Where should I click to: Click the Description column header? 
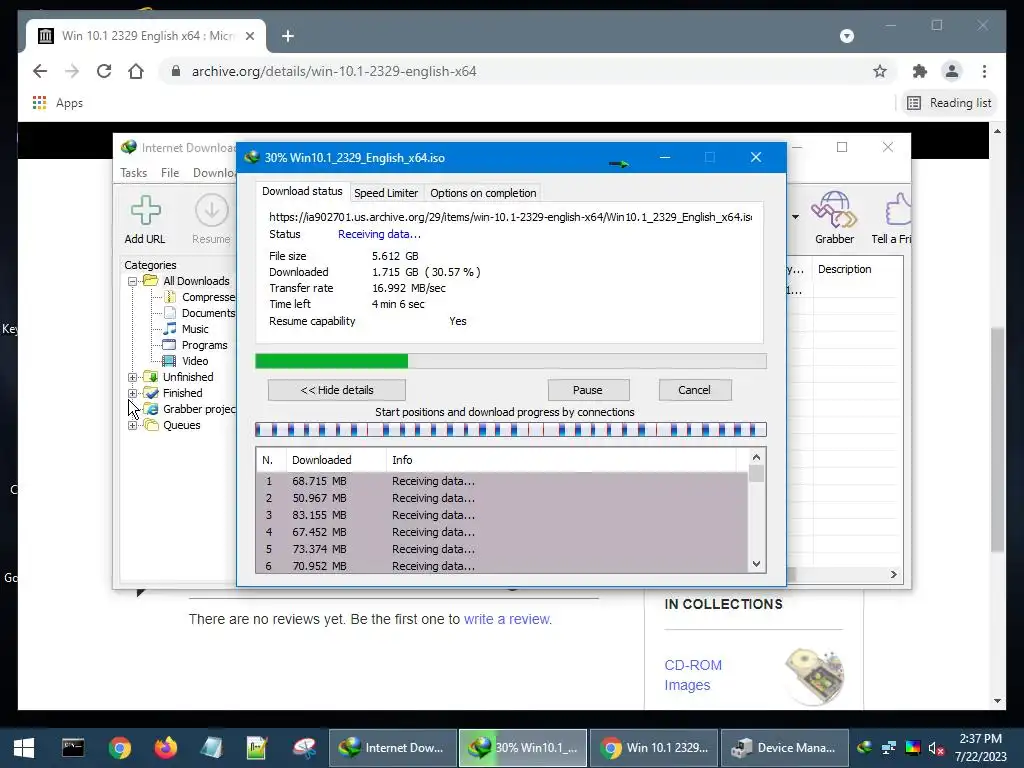pyautogui.click(x=857, y=269)
